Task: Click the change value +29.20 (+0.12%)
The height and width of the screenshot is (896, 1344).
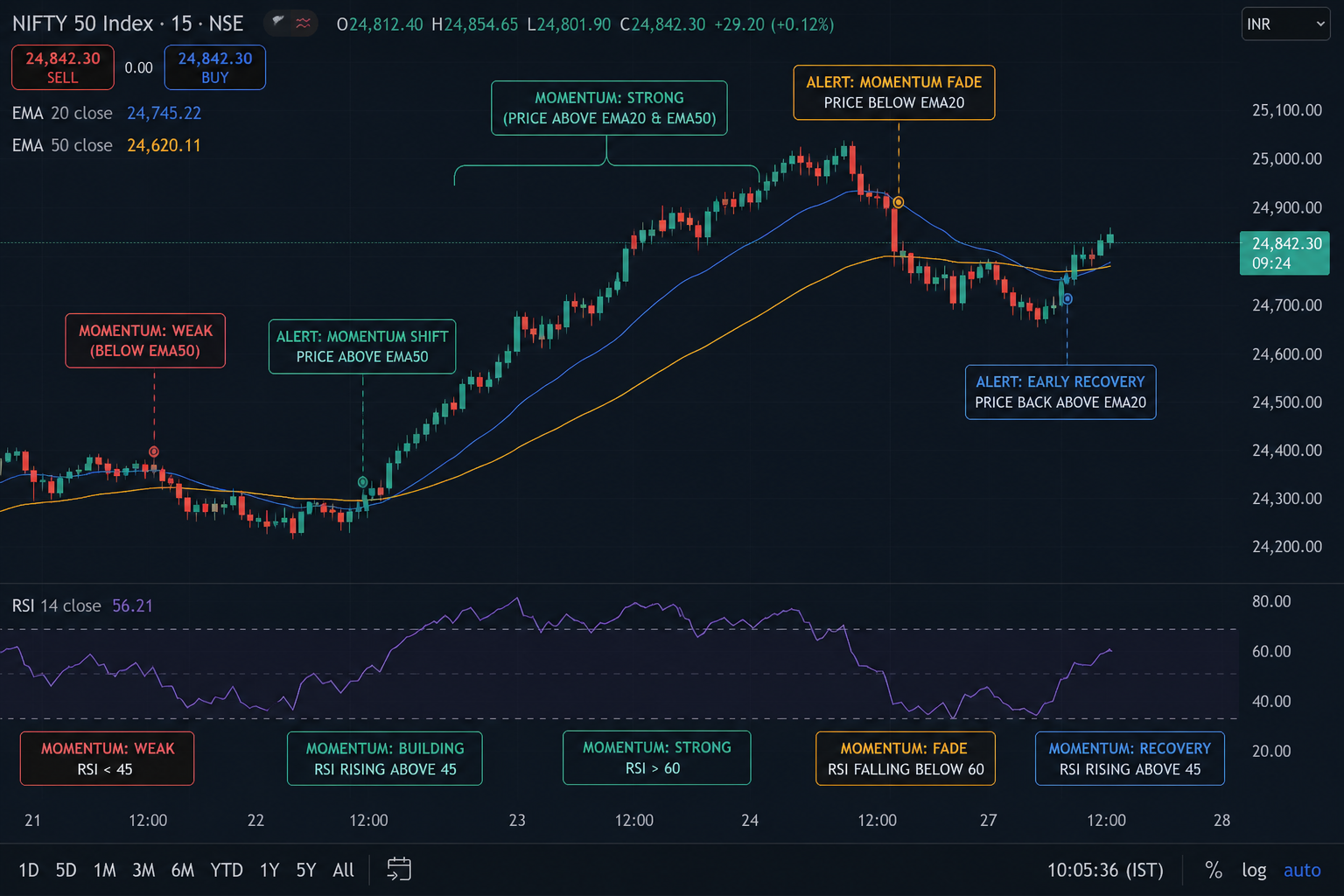Action: click(x=774, y=24)
